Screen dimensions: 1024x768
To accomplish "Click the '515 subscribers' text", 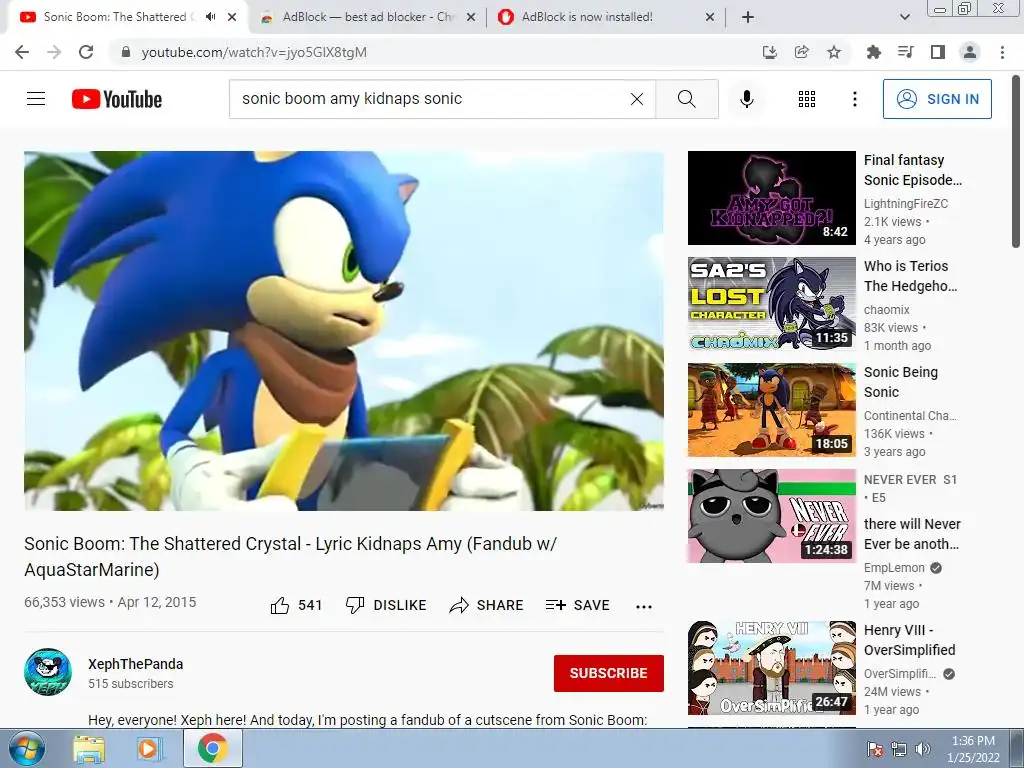I will click(x=131, y=684).
